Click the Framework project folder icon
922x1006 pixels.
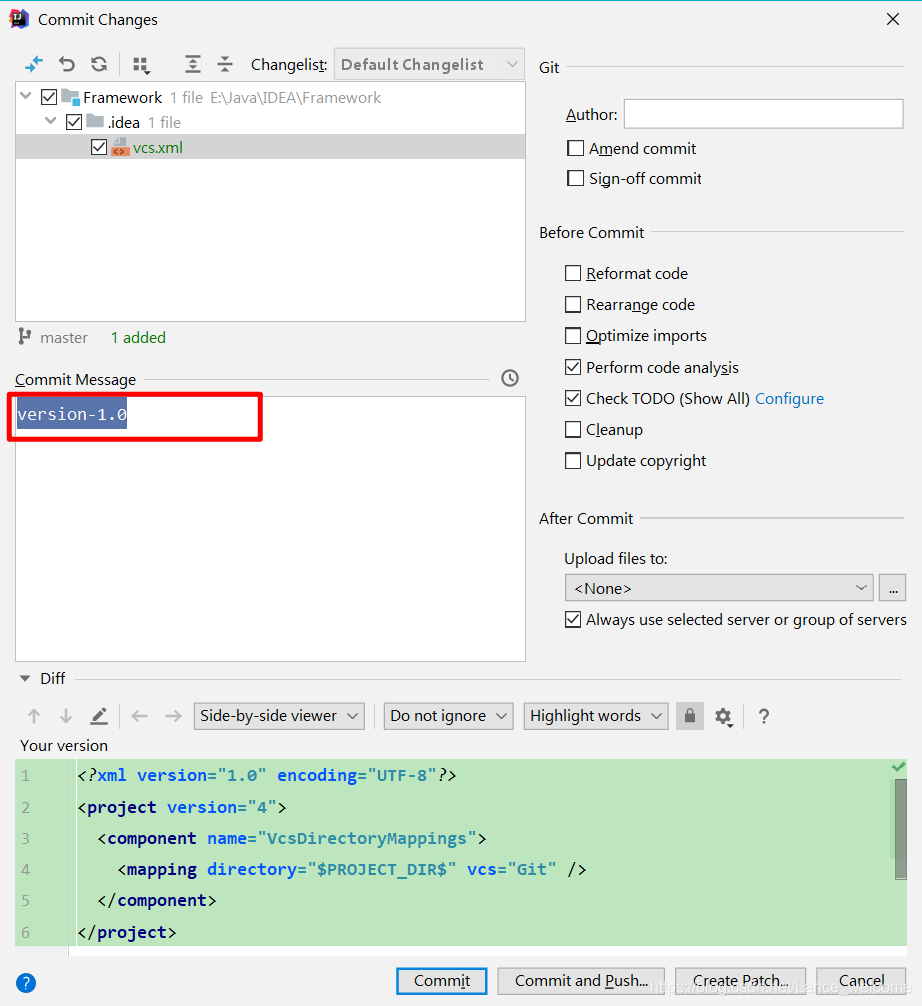(x=70, y=97)
